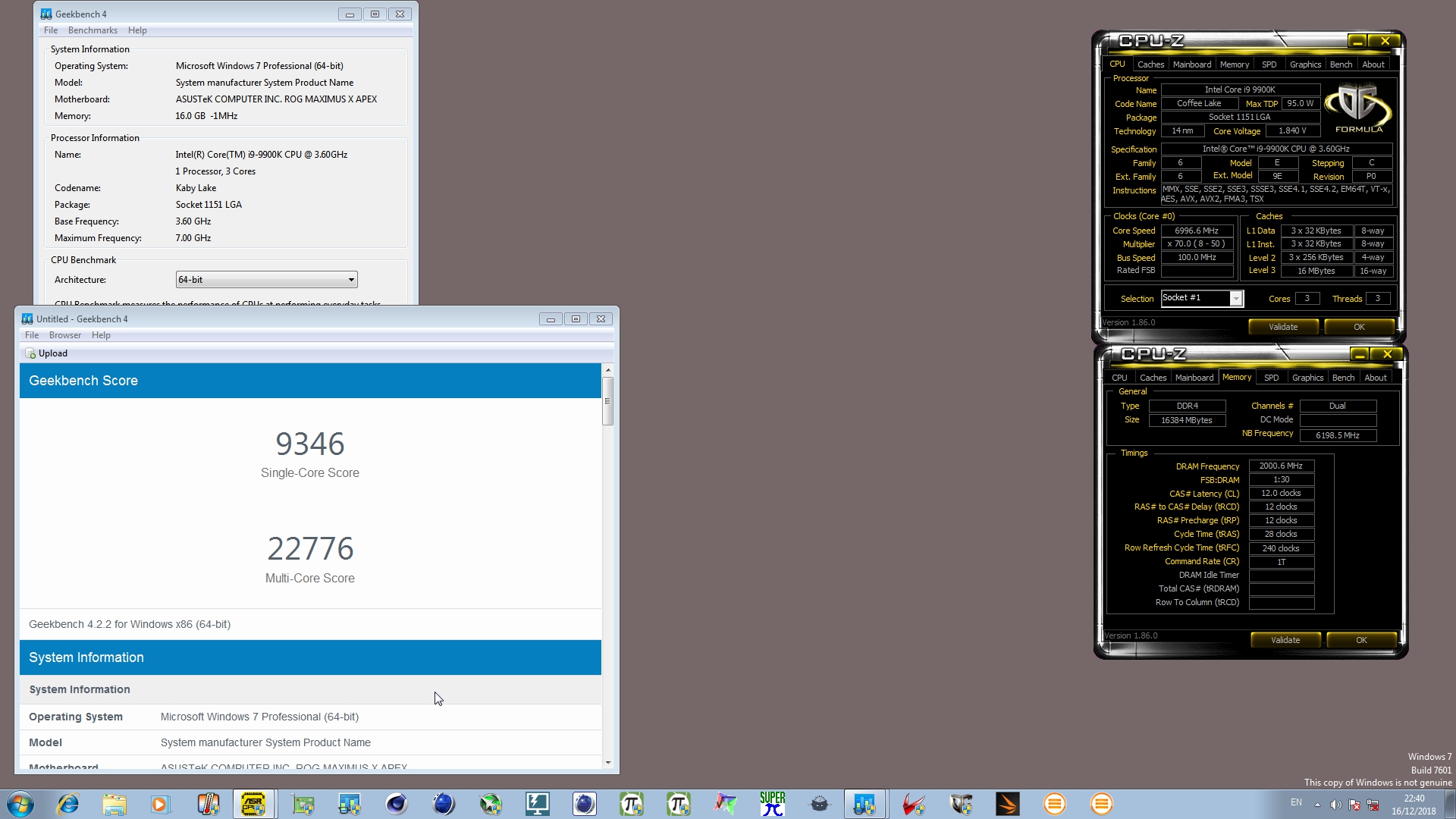The height and width of the screenshot is (819, 1456).
Task: Launch Internet Explorer from the taskbar
Action: pyautogui.click(x=68, y=804)
